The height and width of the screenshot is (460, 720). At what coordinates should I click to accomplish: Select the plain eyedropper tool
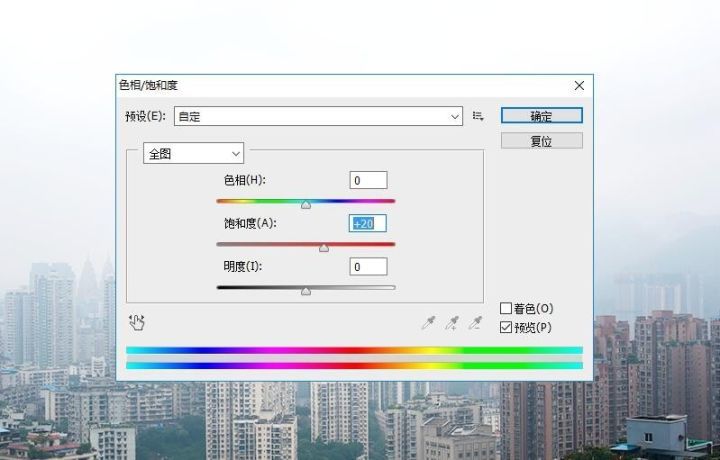[x=428, y=323]
